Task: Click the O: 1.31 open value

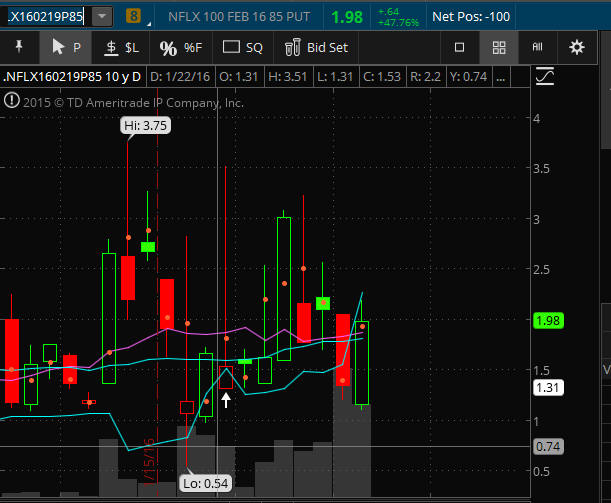Action: click(239, 77)
